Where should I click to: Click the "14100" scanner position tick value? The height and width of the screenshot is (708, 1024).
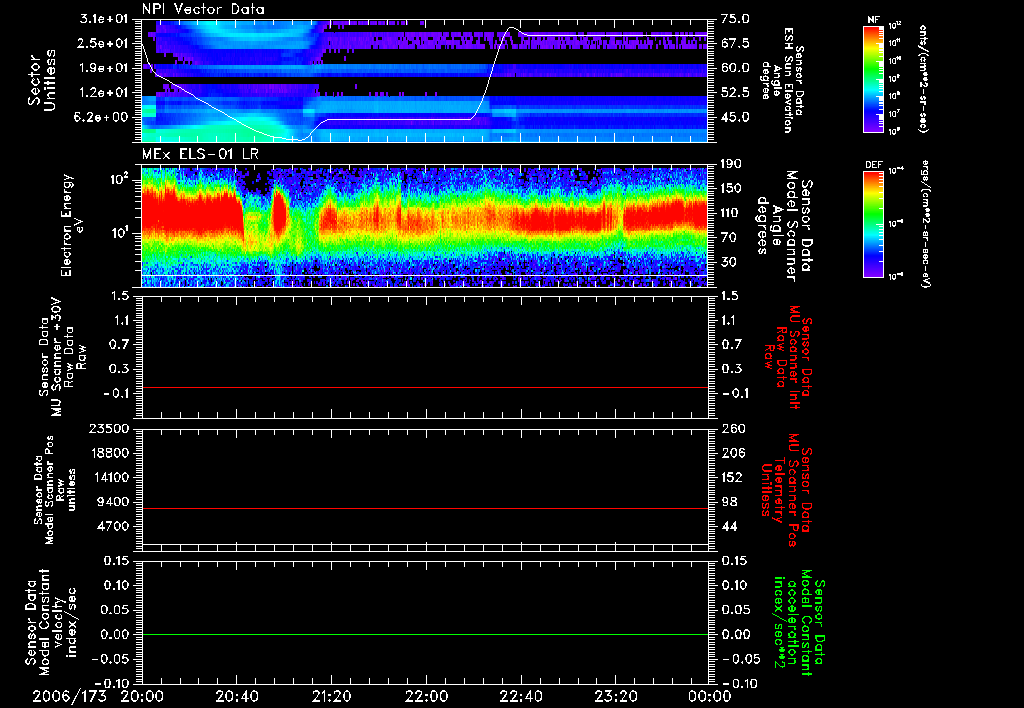(x=110, y=477)
